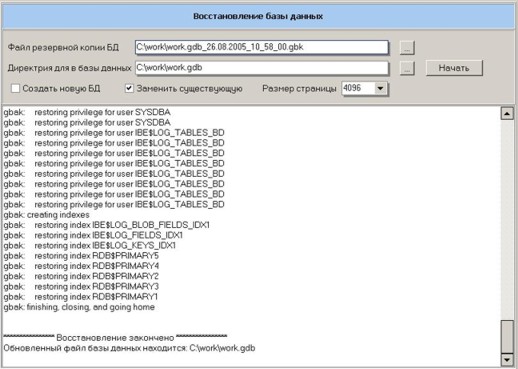Click the database directory path input field
Viewport: 518px width, 369px height.
click(262, 68)
